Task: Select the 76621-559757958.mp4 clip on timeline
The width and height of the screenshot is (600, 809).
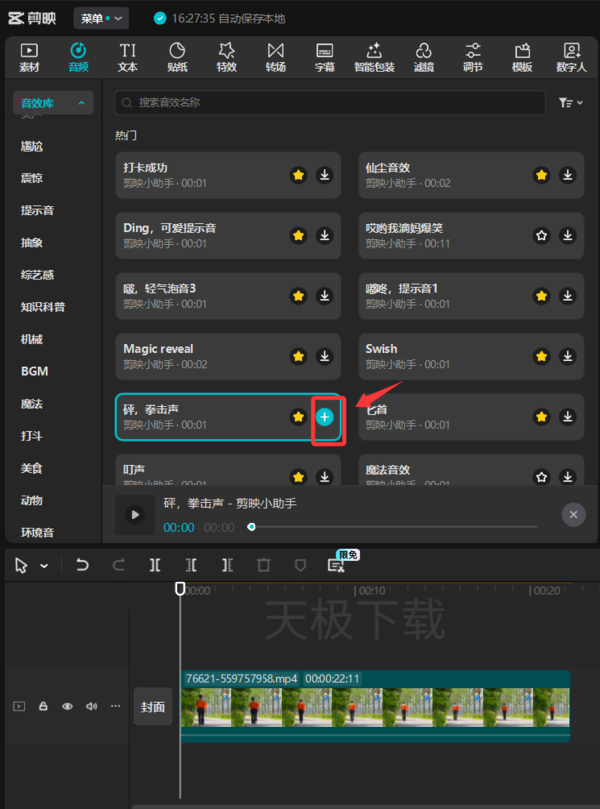Action: pos(375,706)
